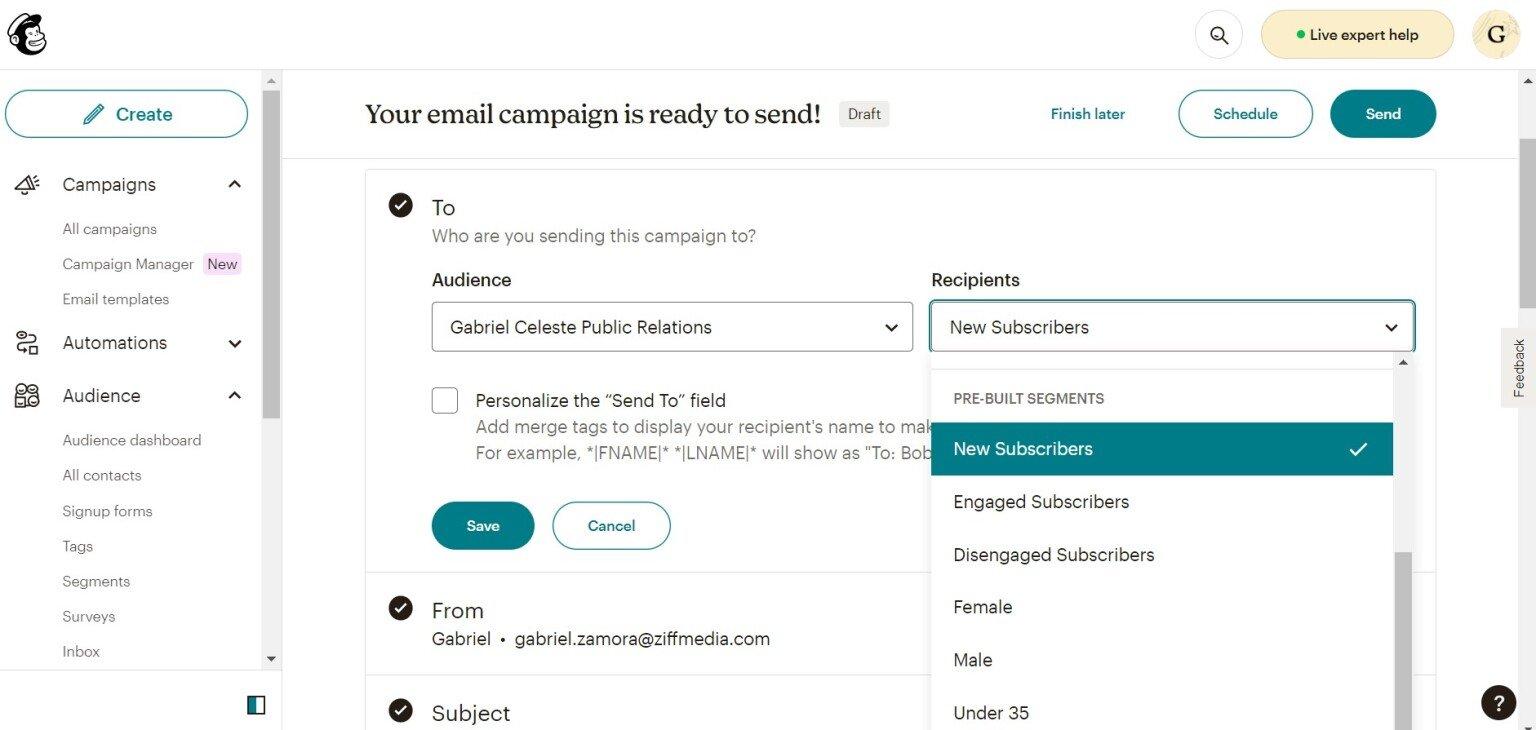Click the Audience contacts icon
Screen dimensions: 1536x730
(x=27, y=396)
